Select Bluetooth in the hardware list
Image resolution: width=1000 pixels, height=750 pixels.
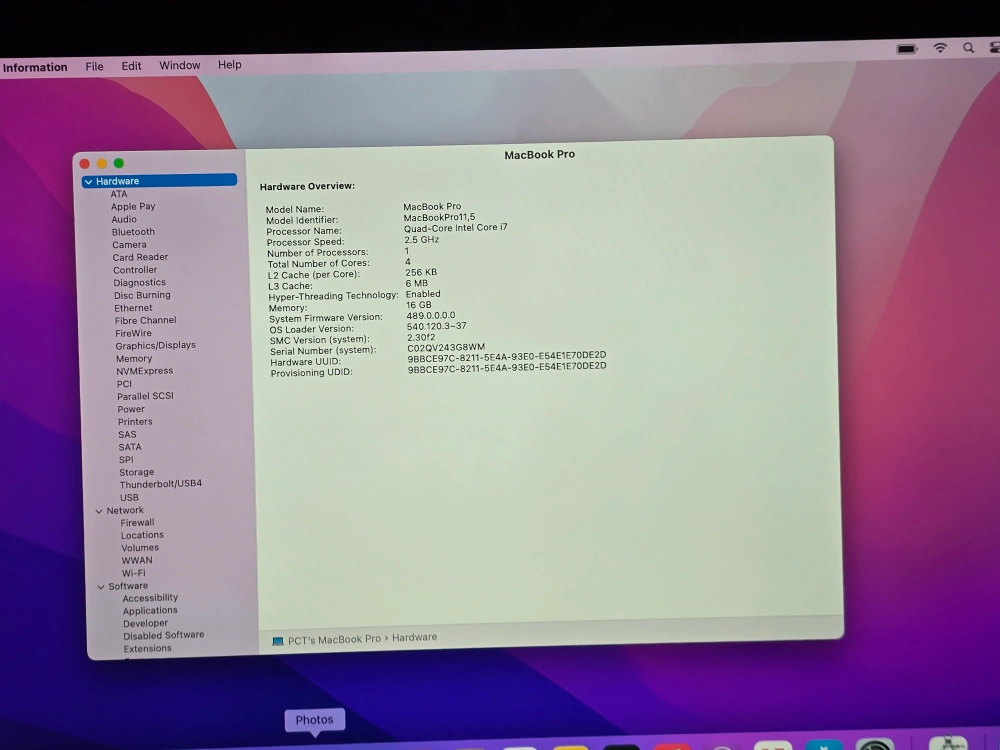pyautogui.click(x=133, y=232)
